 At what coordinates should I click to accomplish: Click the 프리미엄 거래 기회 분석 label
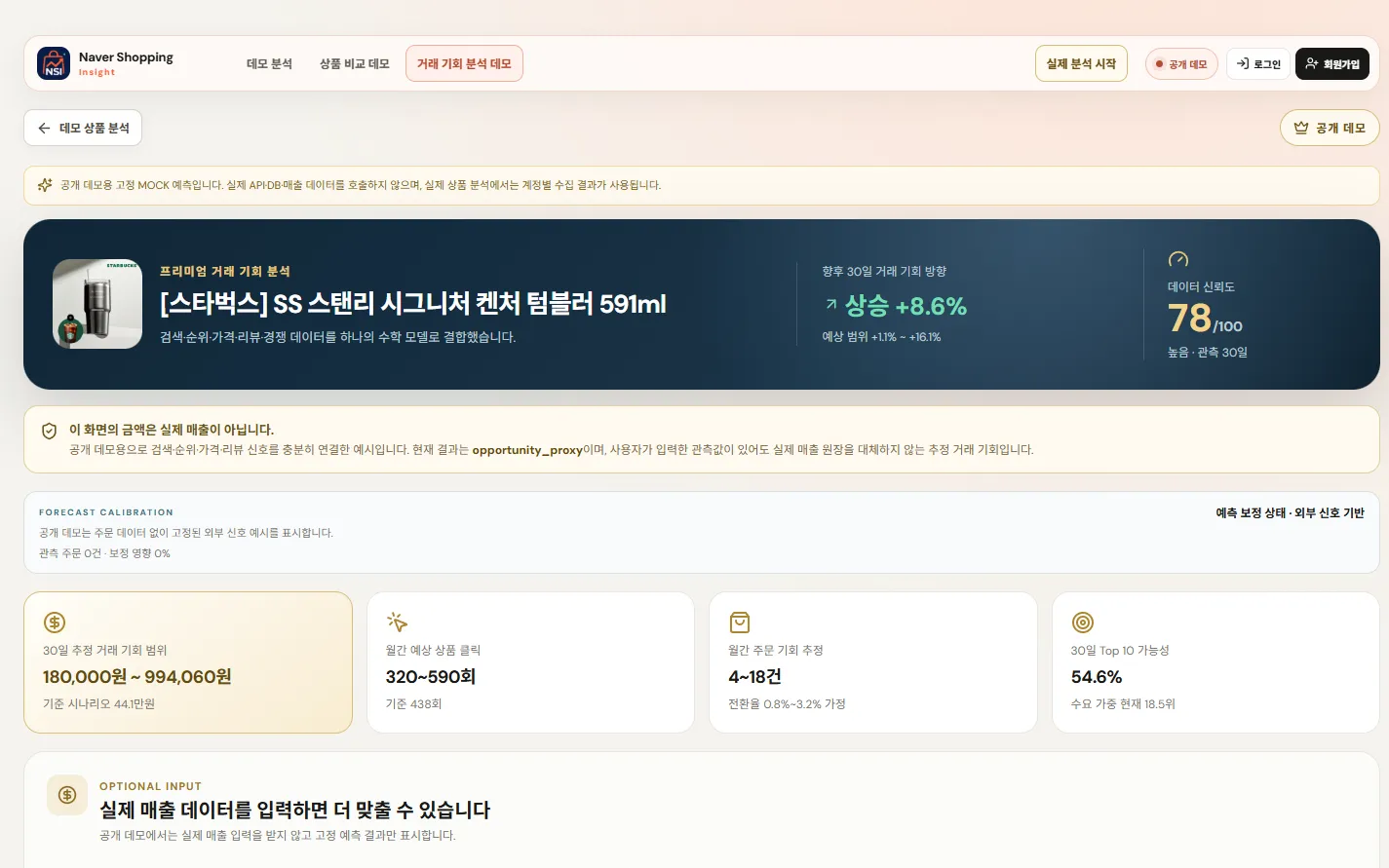point(225,271)
